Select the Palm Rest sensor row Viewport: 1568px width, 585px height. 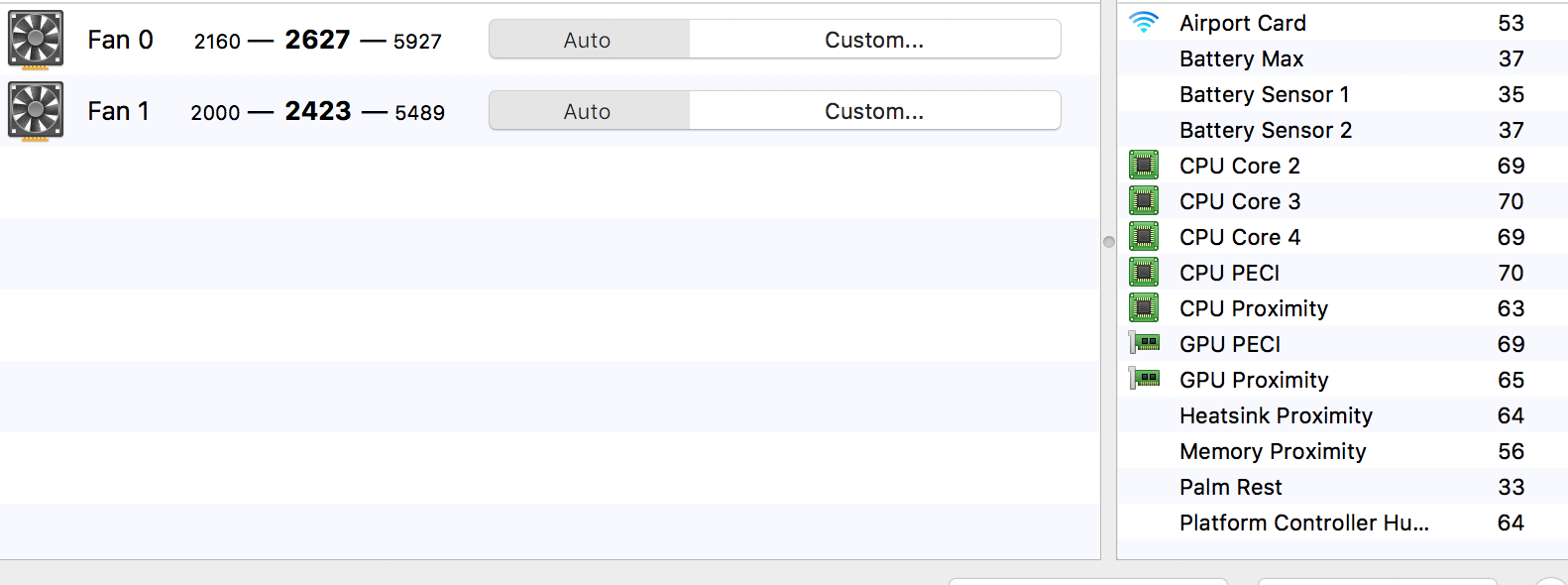(x=1342, y=487)
